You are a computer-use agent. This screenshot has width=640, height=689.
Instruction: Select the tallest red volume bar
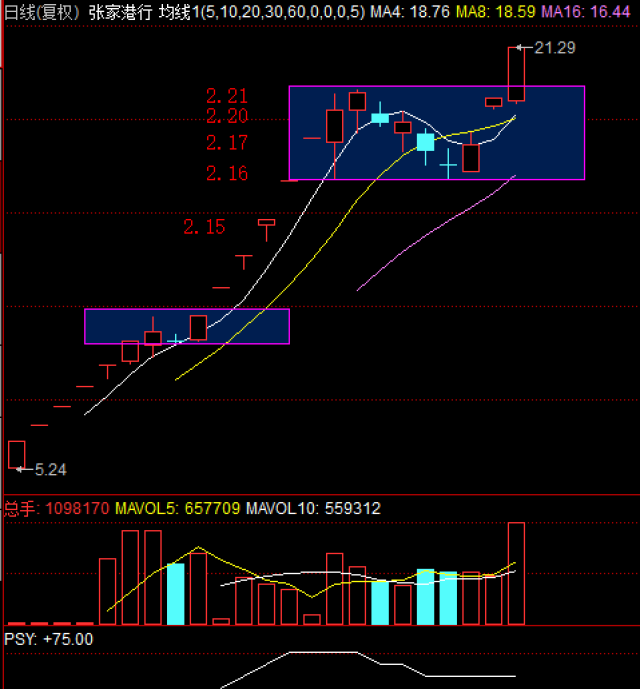pos(516,573)
